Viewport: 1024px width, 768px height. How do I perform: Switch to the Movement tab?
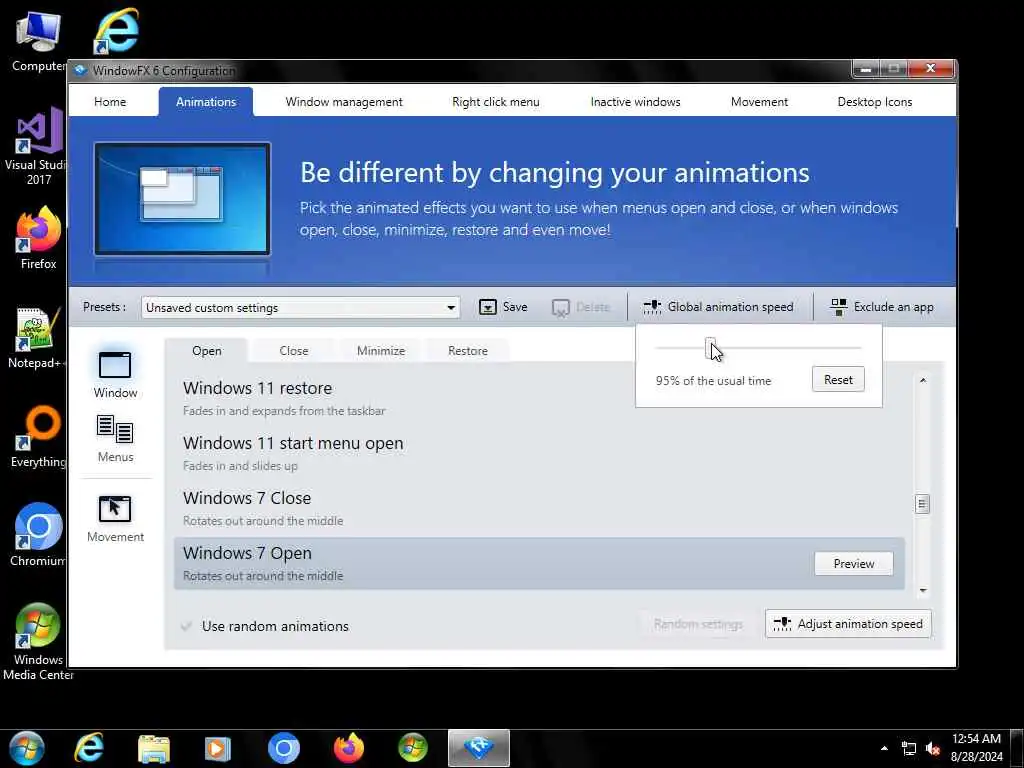(x=759, y=102)
